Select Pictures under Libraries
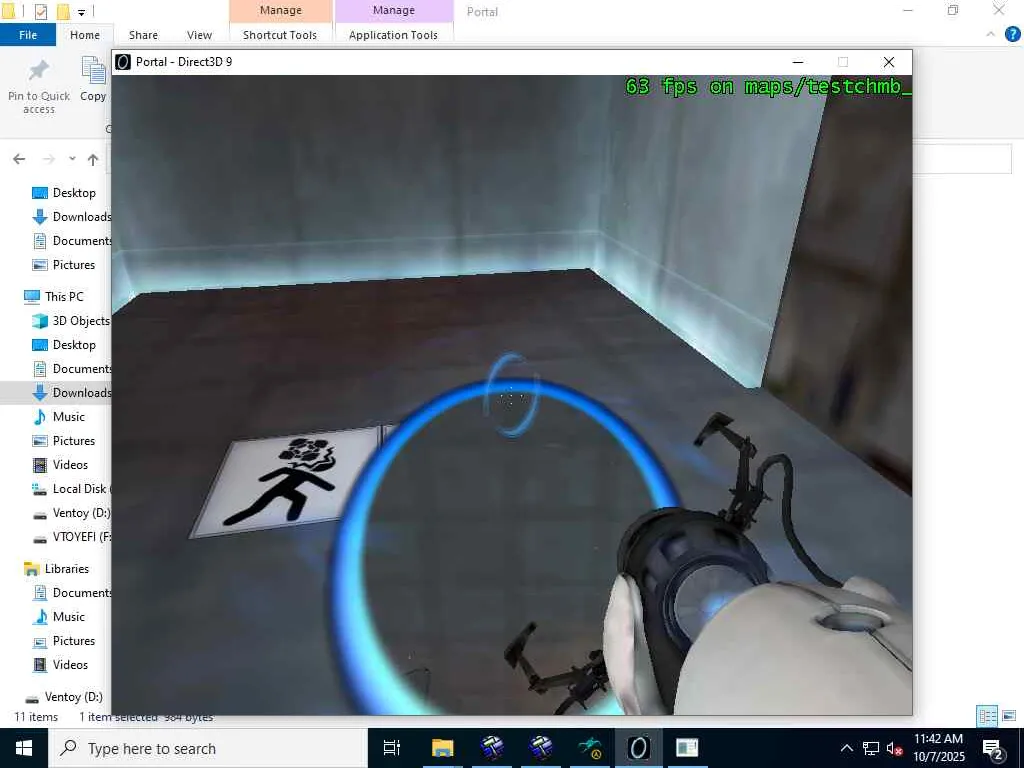The width and height of the screenshot is (1024, 768). pyautogui.click(x=64, y=641)
